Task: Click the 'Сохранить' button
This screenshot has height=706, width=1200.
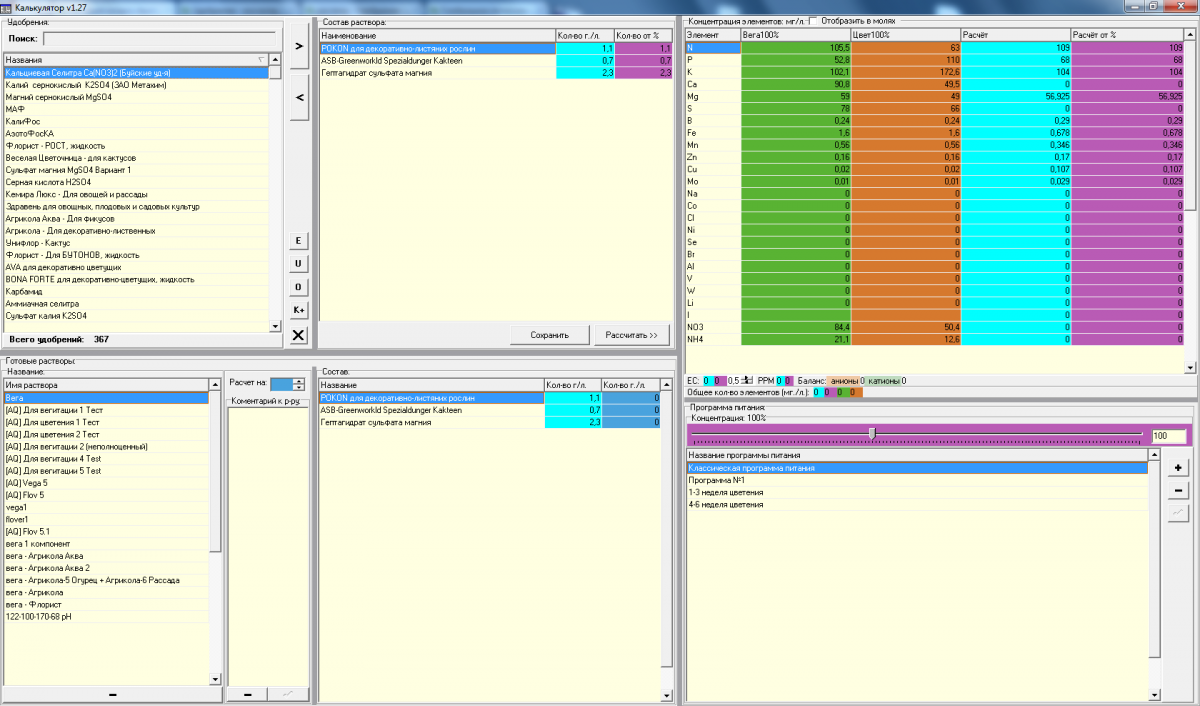Action: click(549, 335)
